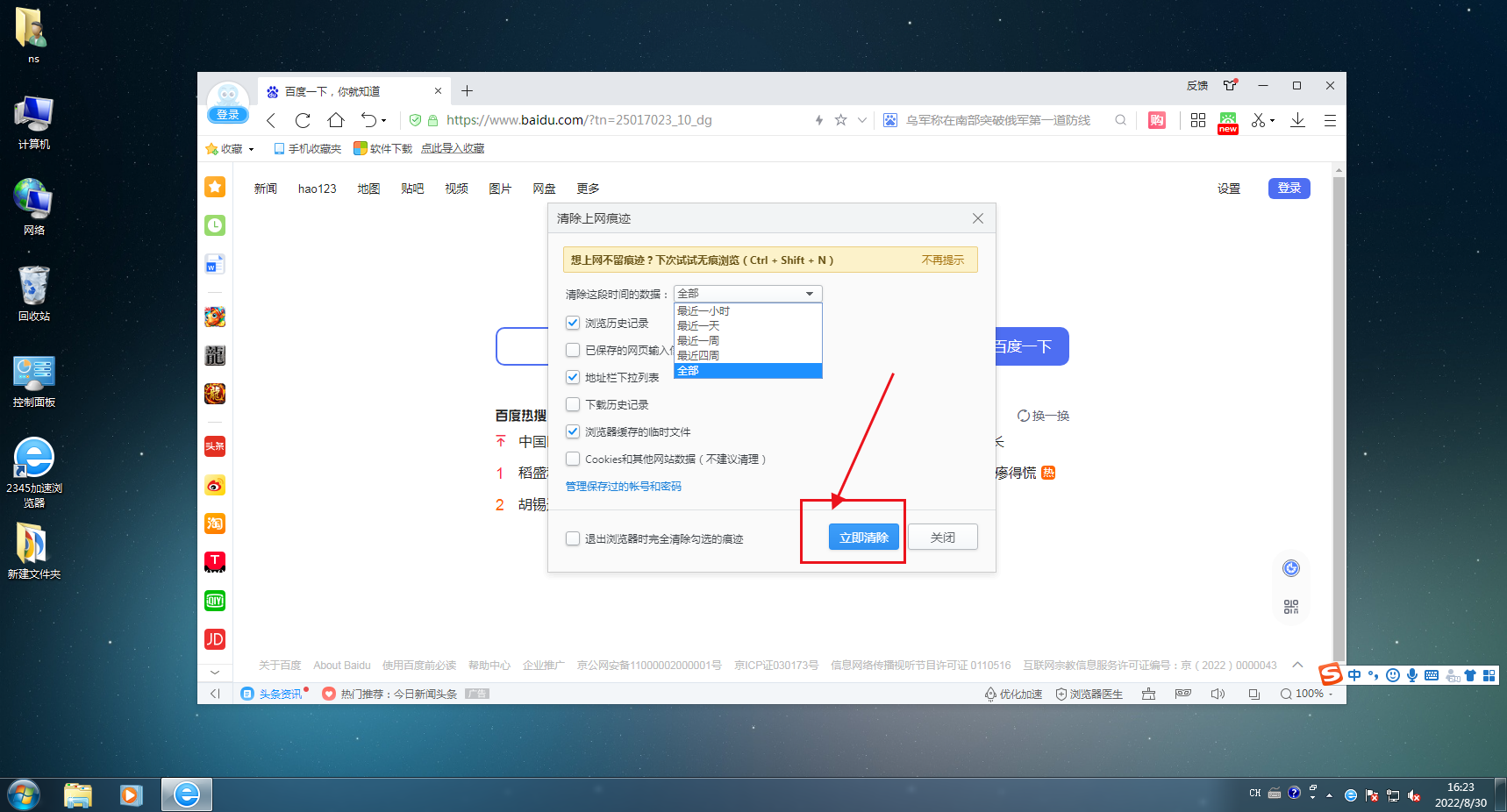Open Windows Start button
Image resolution: width=1507 pixels, height=812 pixels.
[x=24, y=795]
